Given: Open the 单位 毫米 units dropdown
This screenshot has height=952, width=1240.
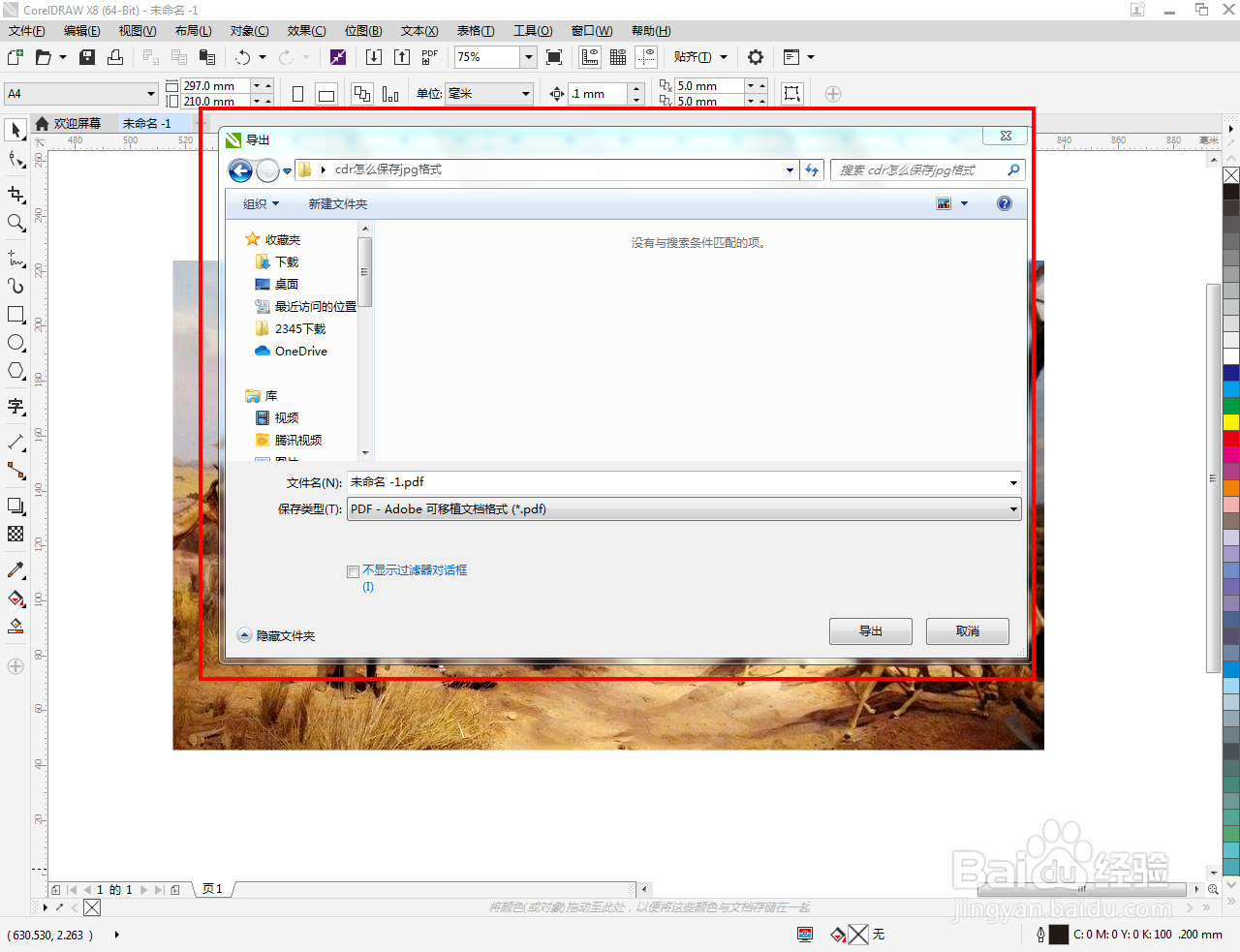Looking at the screenshot, I should pos(526,94).
